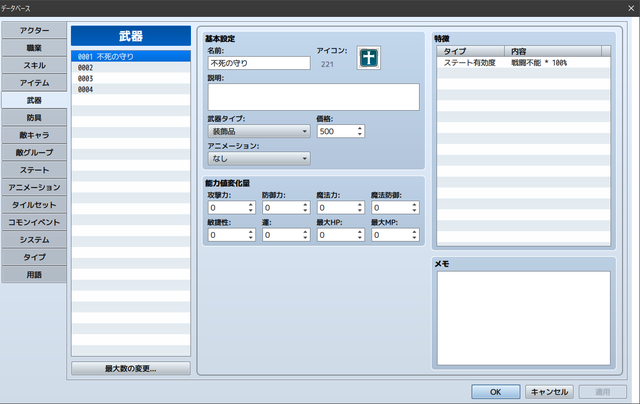Open the アニメーション dropdown showing なし

pyautogui.click(x=259, y=159)
